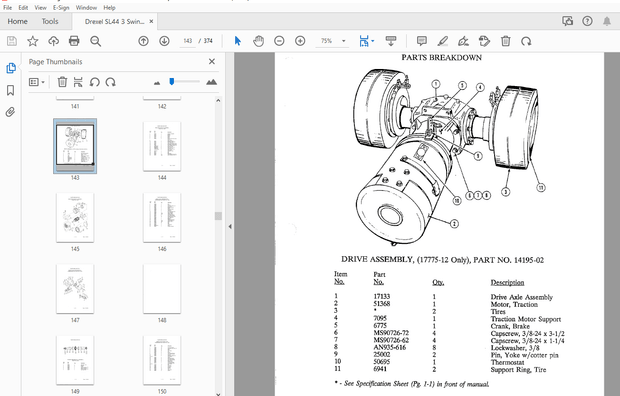Viewport: 620px width, 396px height.
Task: Click the print pages icon in thumbnails panel
Action: pyautogui.click(x=78, y=82)
